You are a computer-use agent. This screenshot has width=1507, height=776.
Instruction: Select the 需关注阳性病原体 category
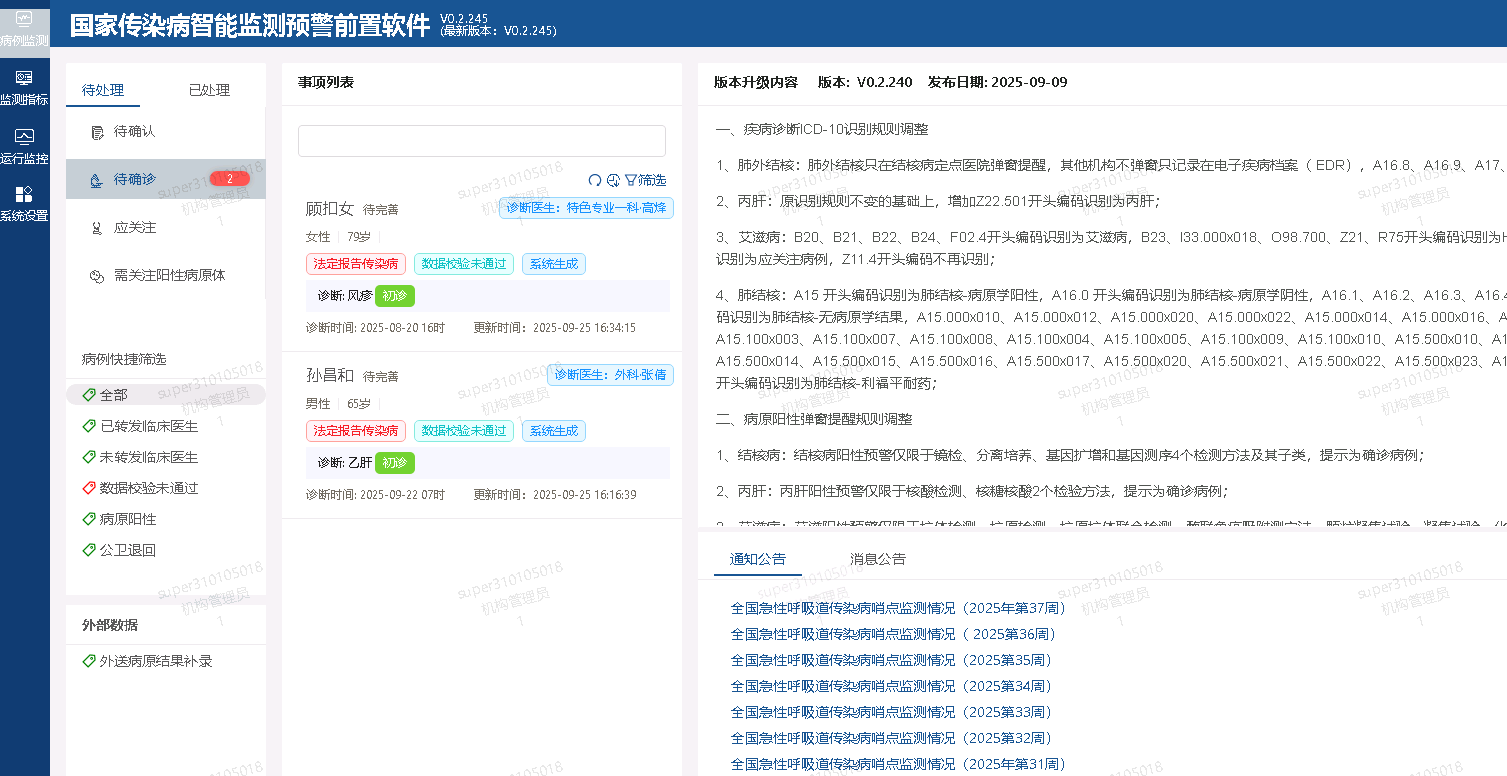coord(166,275)
